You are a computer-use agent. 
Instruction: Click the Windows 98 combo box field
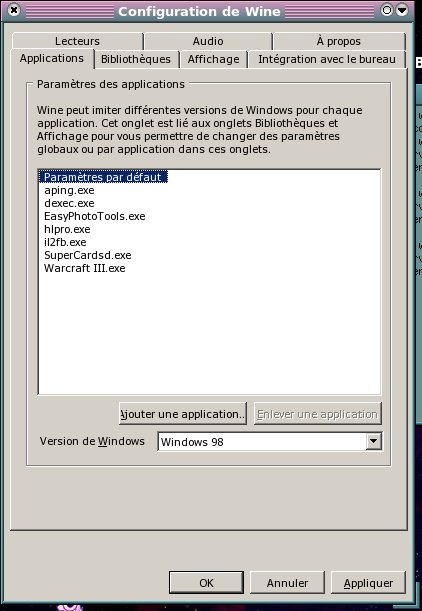click(x=270, y=441)
